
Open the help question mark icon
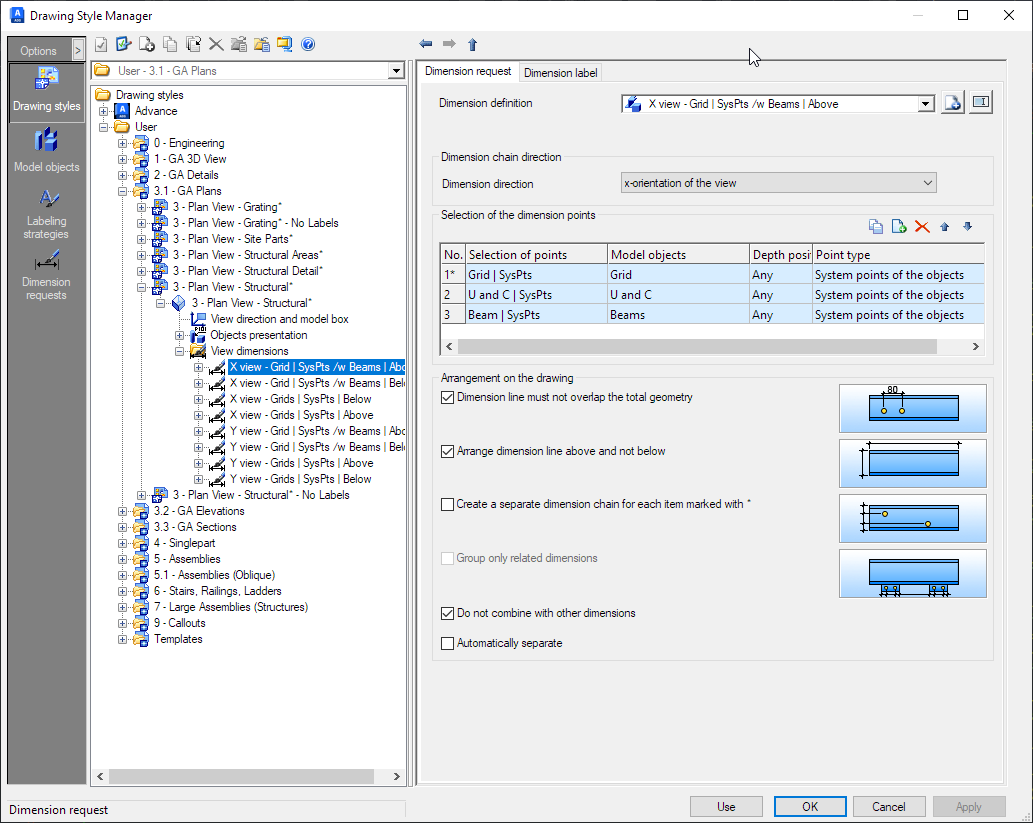coord(308,44)
